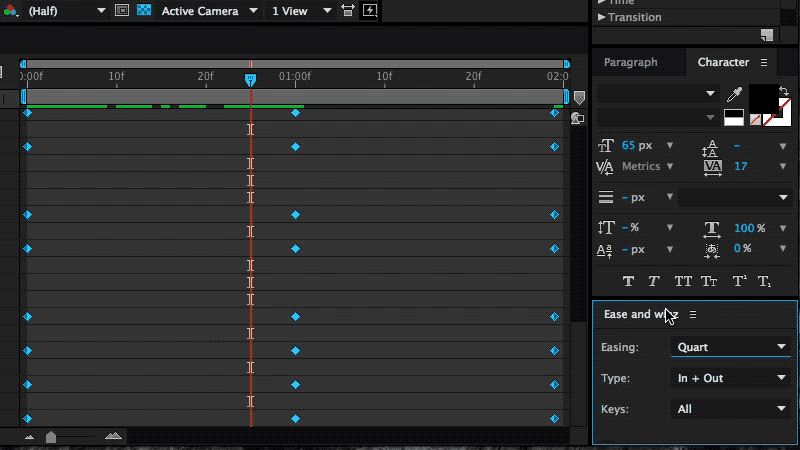Click the stroke width icon

pos(606,197)
